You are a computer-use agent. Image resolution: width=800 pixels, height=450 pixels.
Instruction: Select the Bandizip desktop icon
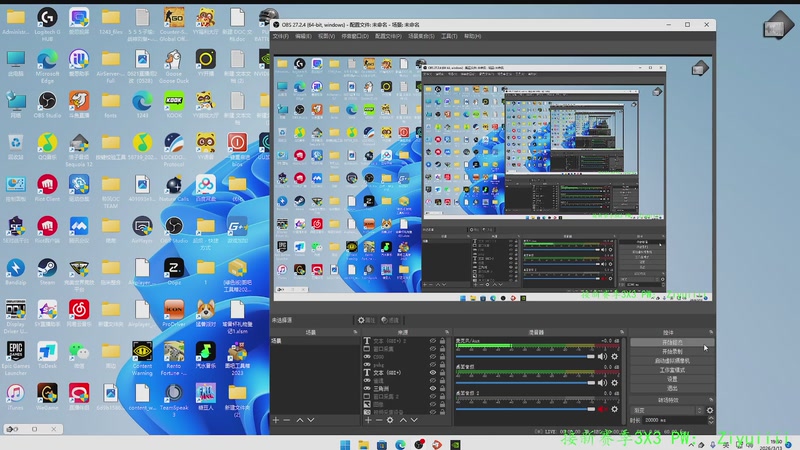tap(15, 271)
